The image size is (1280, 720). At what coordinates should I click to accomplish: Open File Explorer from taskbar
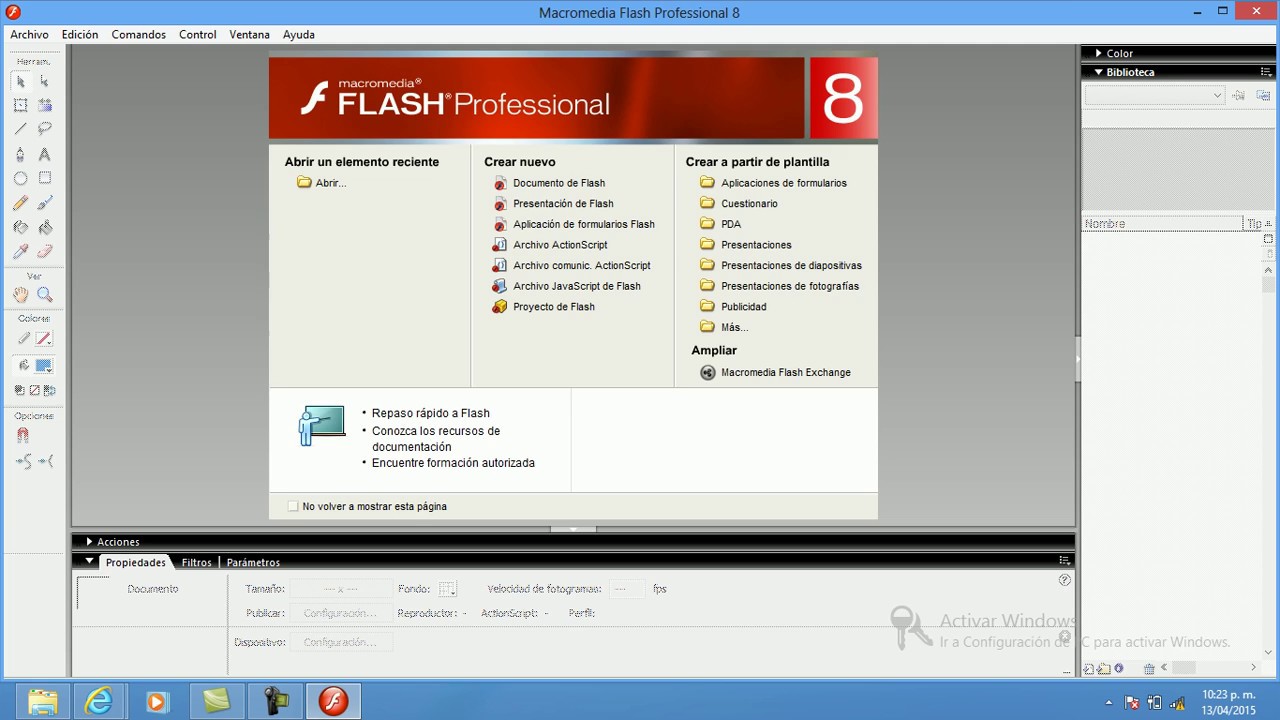(42, 702)
